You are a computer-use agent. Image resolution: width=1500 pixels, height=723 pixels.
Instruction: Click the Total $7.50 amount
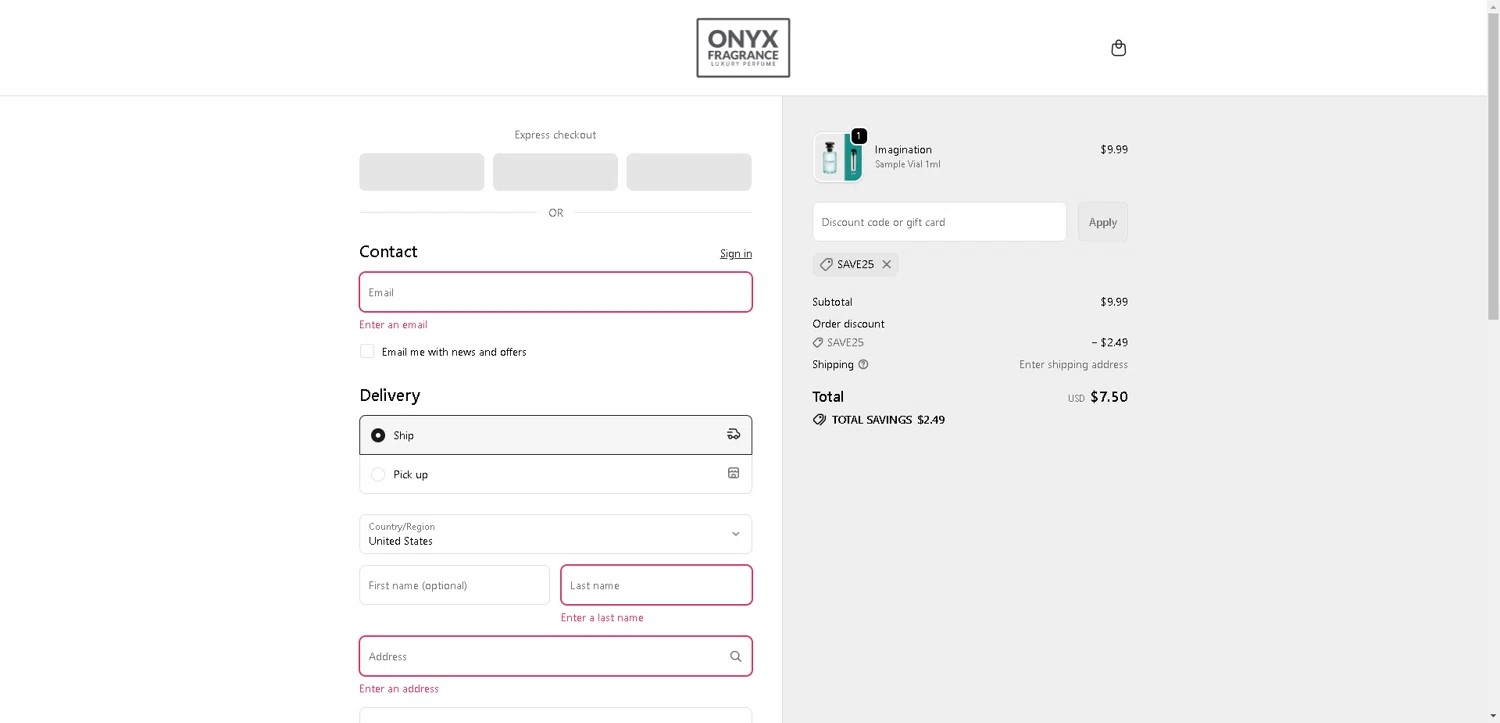(1109, 397)
